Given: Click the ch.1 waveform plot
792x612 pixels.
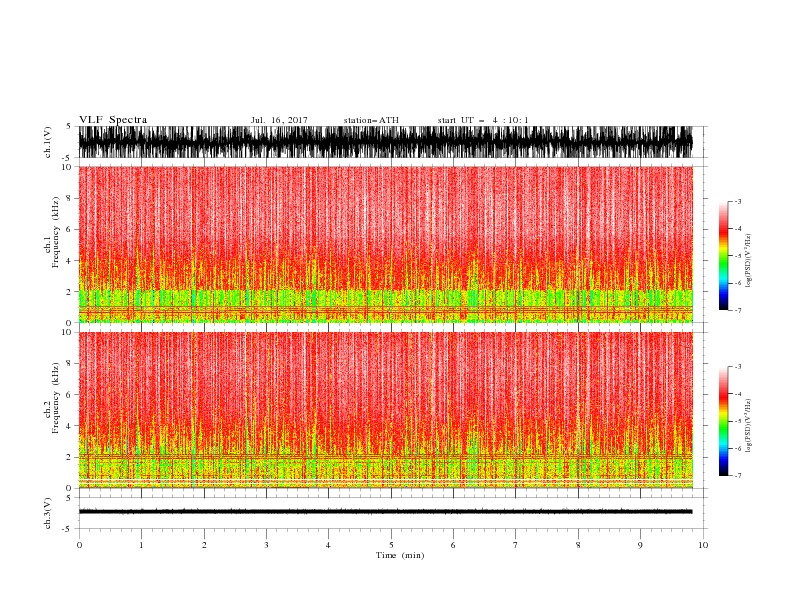Looking at the screenshot, I should 385,142.
